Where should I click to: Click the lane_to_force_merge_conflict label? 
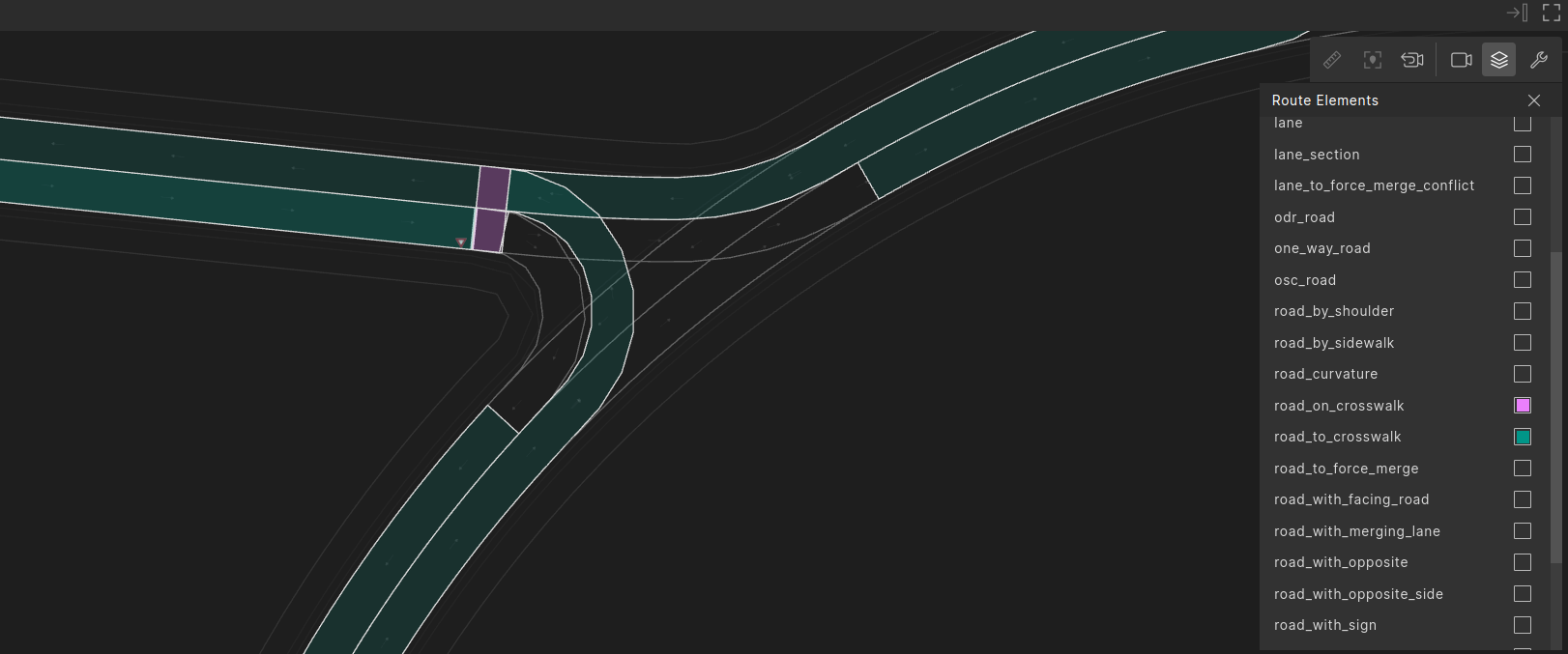click(x=1374, y=185)
